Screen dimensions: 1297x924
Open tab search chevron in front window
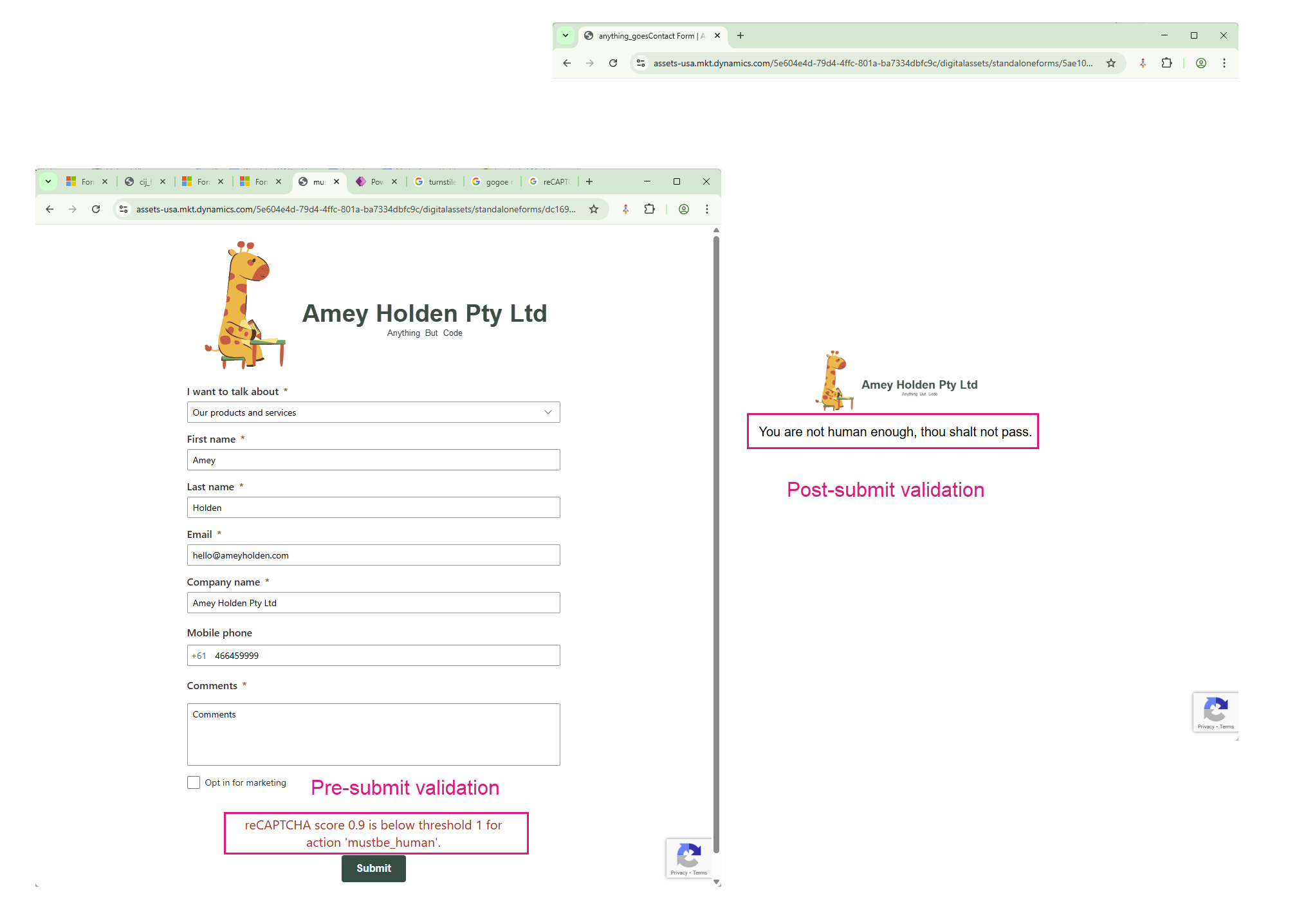[x=48, y=181]
